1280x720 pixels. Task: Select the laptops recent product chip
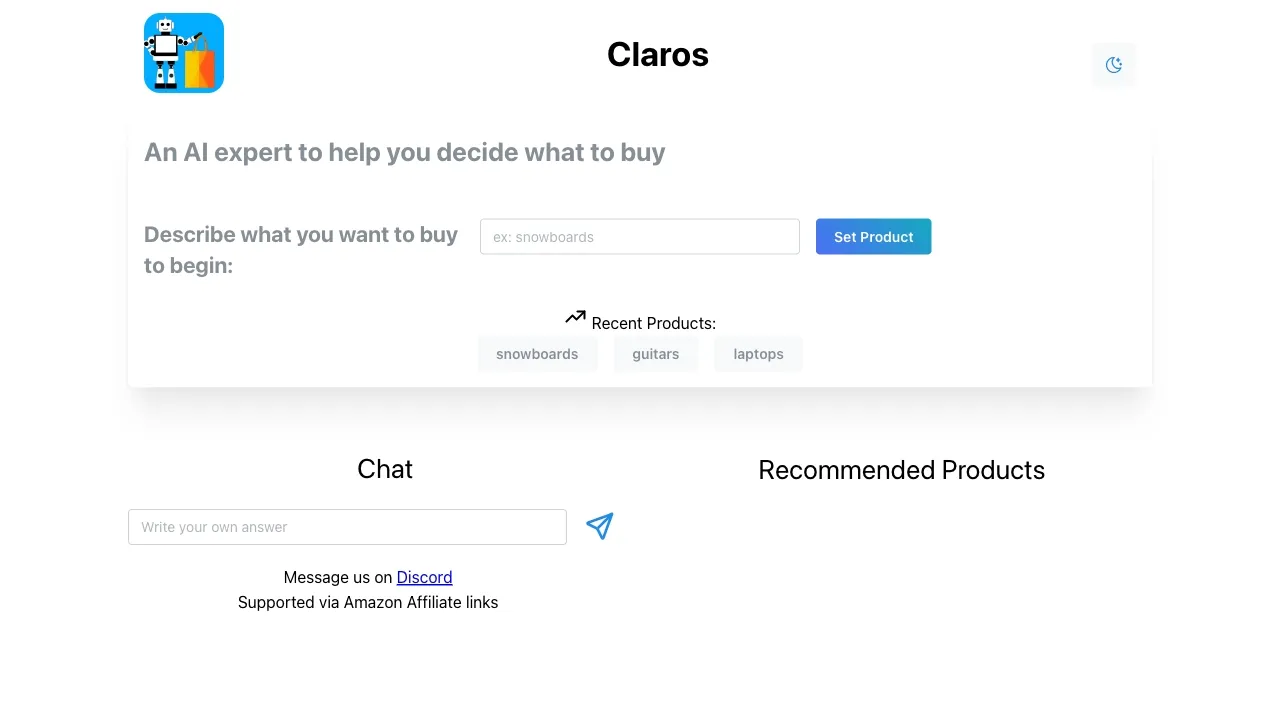point(758,354)
